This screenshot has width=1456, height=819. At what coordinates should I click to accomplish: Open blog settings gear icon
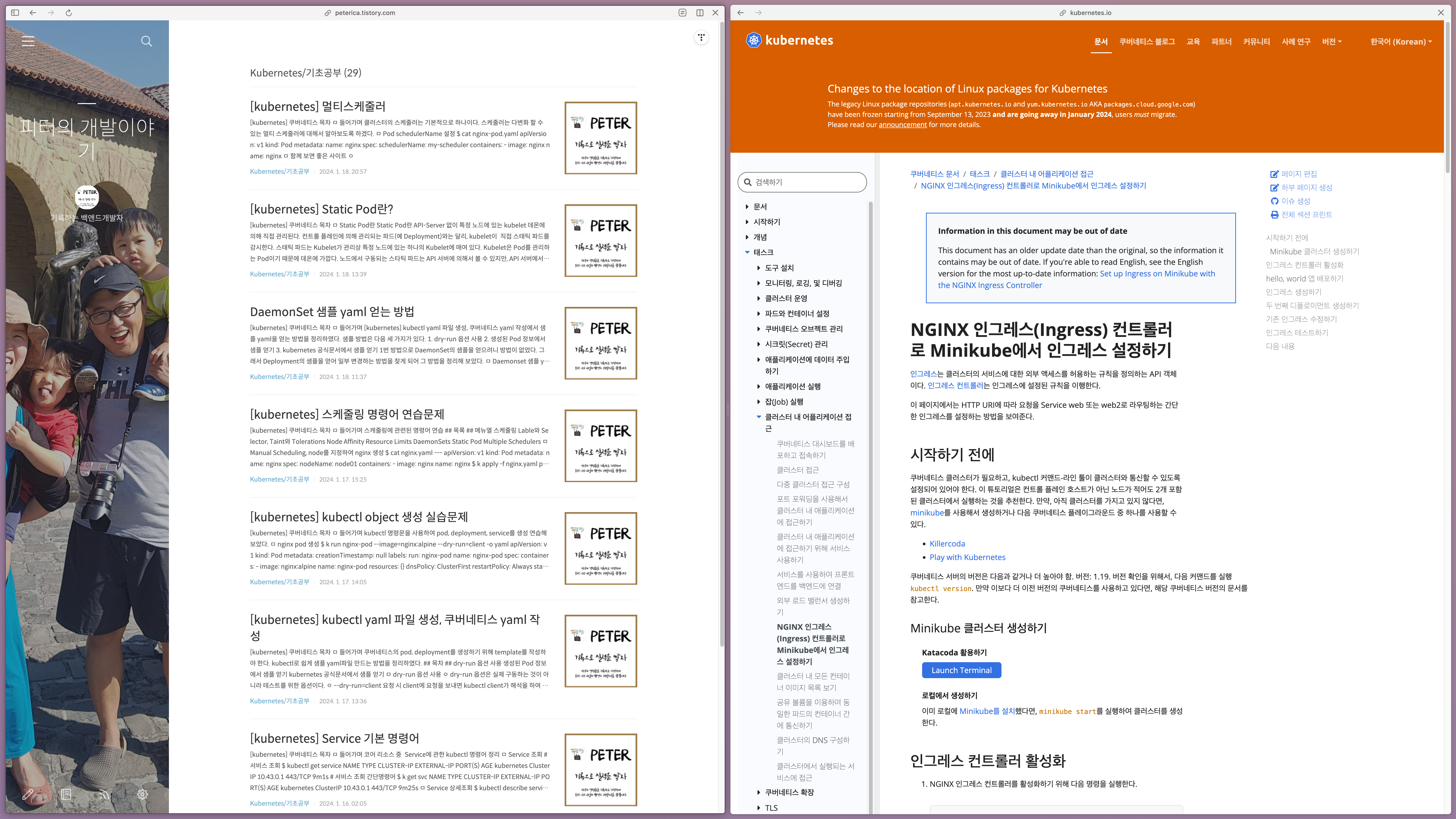coord(143,794)
